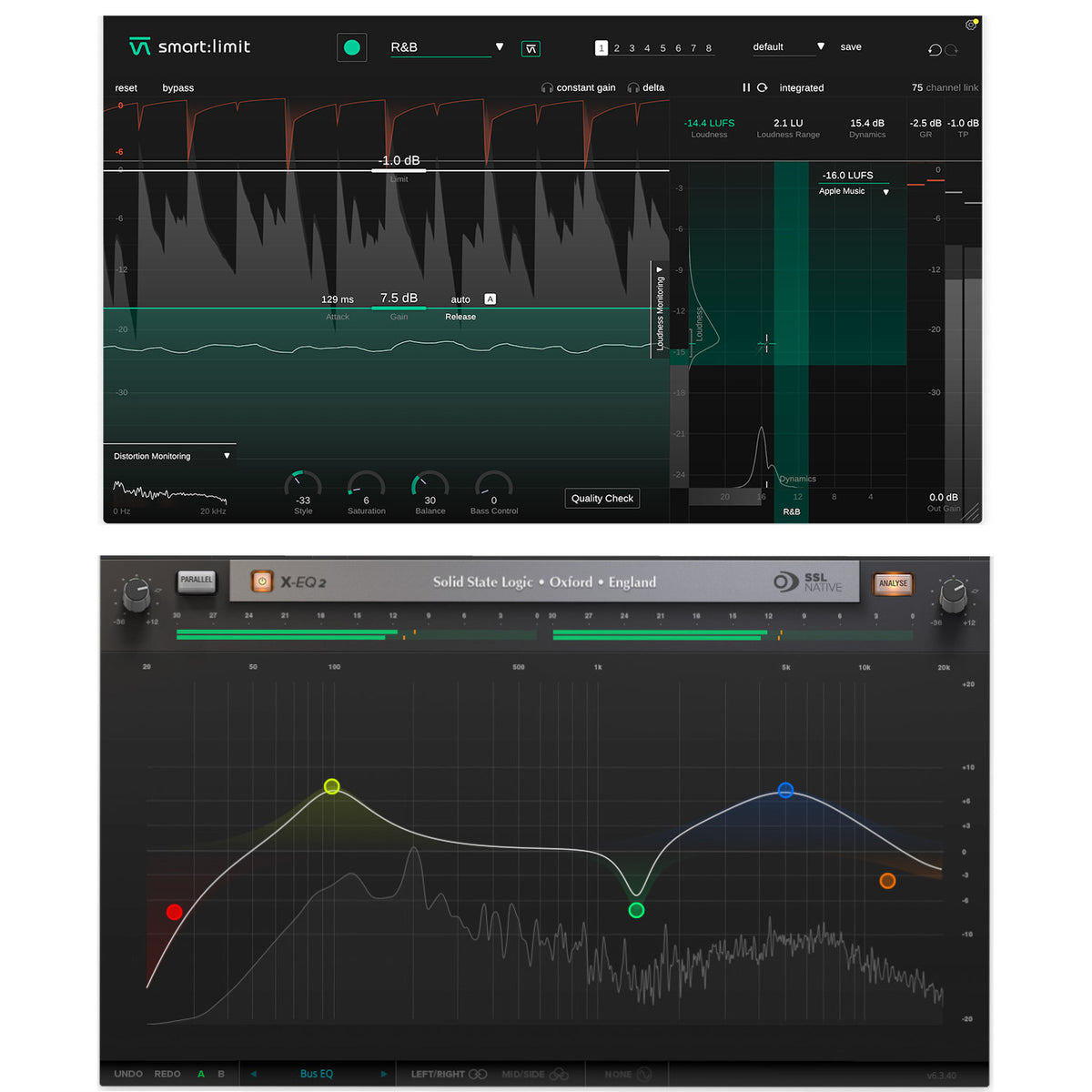Click the X-EQ 2 input gain knob
This screenshot has width=1092, height=1092.
[136, 595]
